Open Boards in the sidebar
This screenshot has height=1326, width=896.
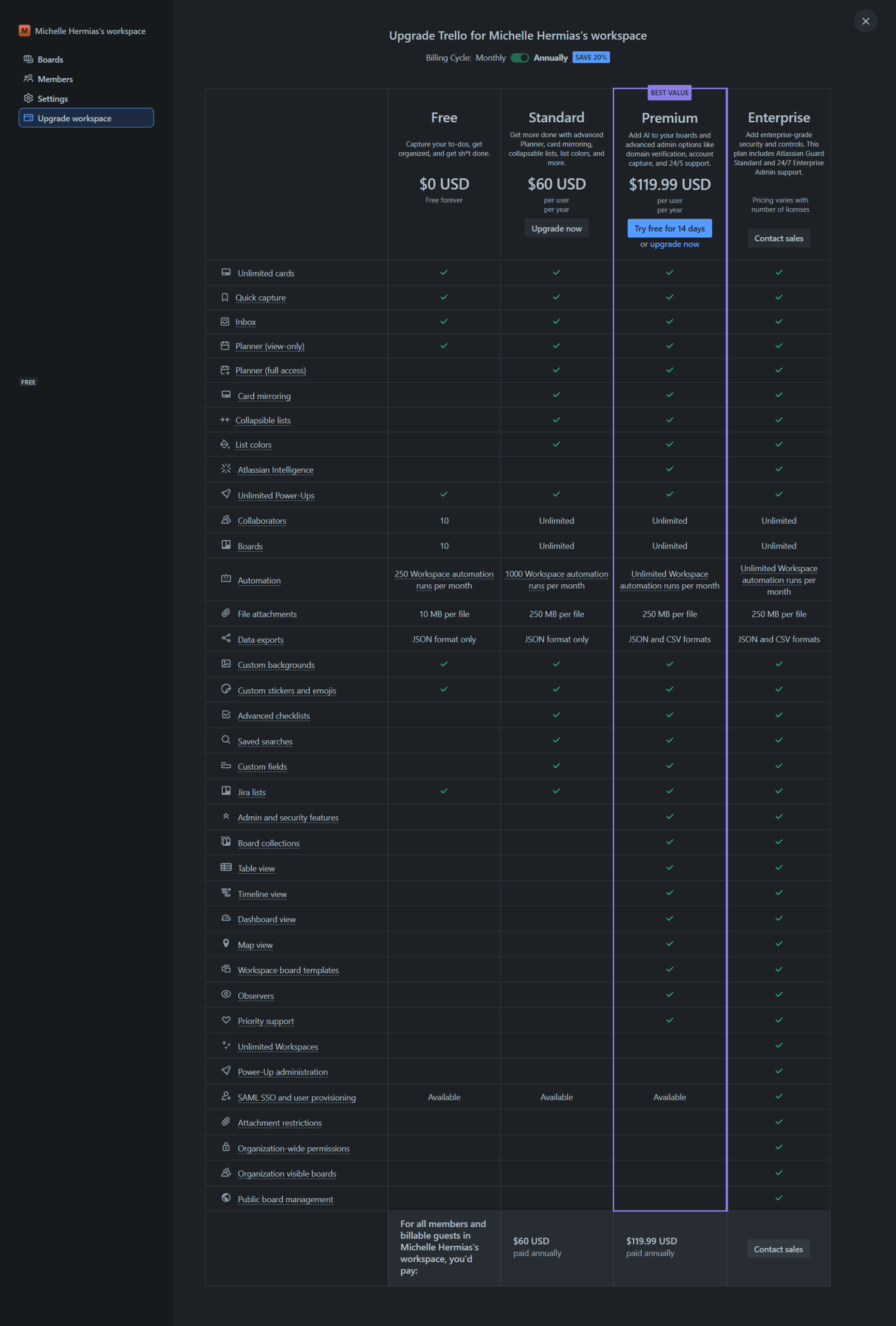click(x=86, y=60)
